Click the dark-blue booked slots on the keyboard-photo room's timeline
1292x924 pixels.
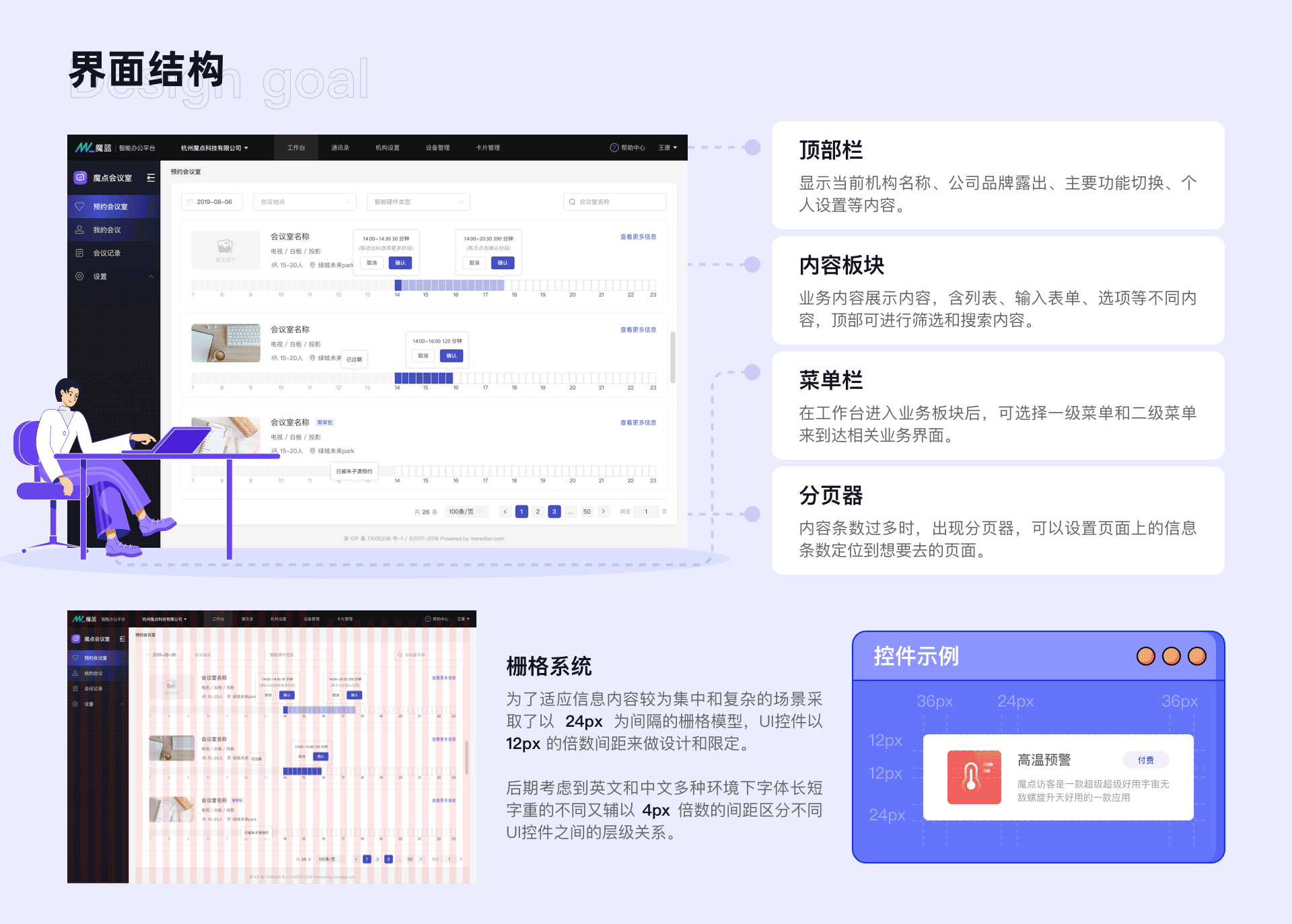click(x=424, y=378)
